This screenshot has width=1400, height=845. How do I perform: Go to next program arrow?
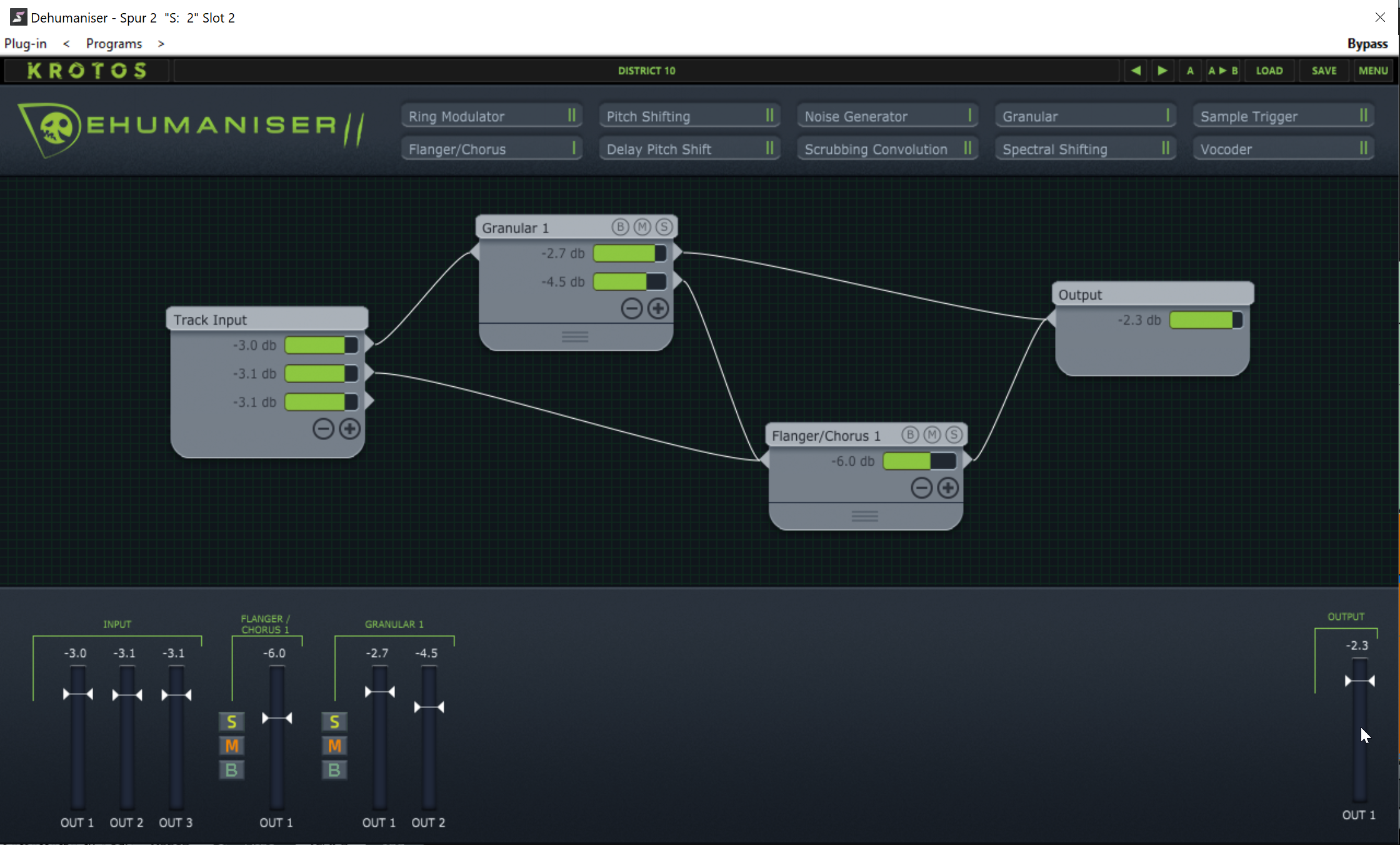(161, 44)
